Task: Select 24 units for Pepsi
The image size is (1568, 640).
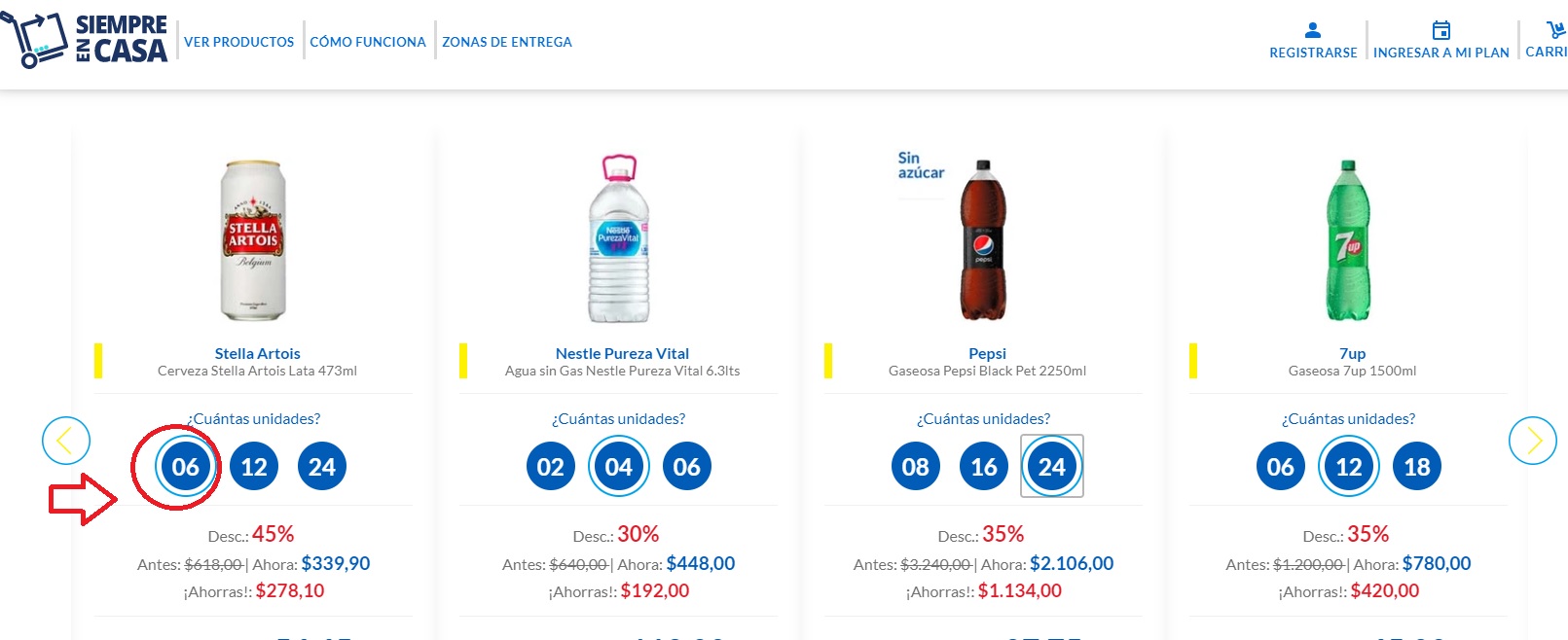Action: pyautogui.click(x=1051, y=467)
